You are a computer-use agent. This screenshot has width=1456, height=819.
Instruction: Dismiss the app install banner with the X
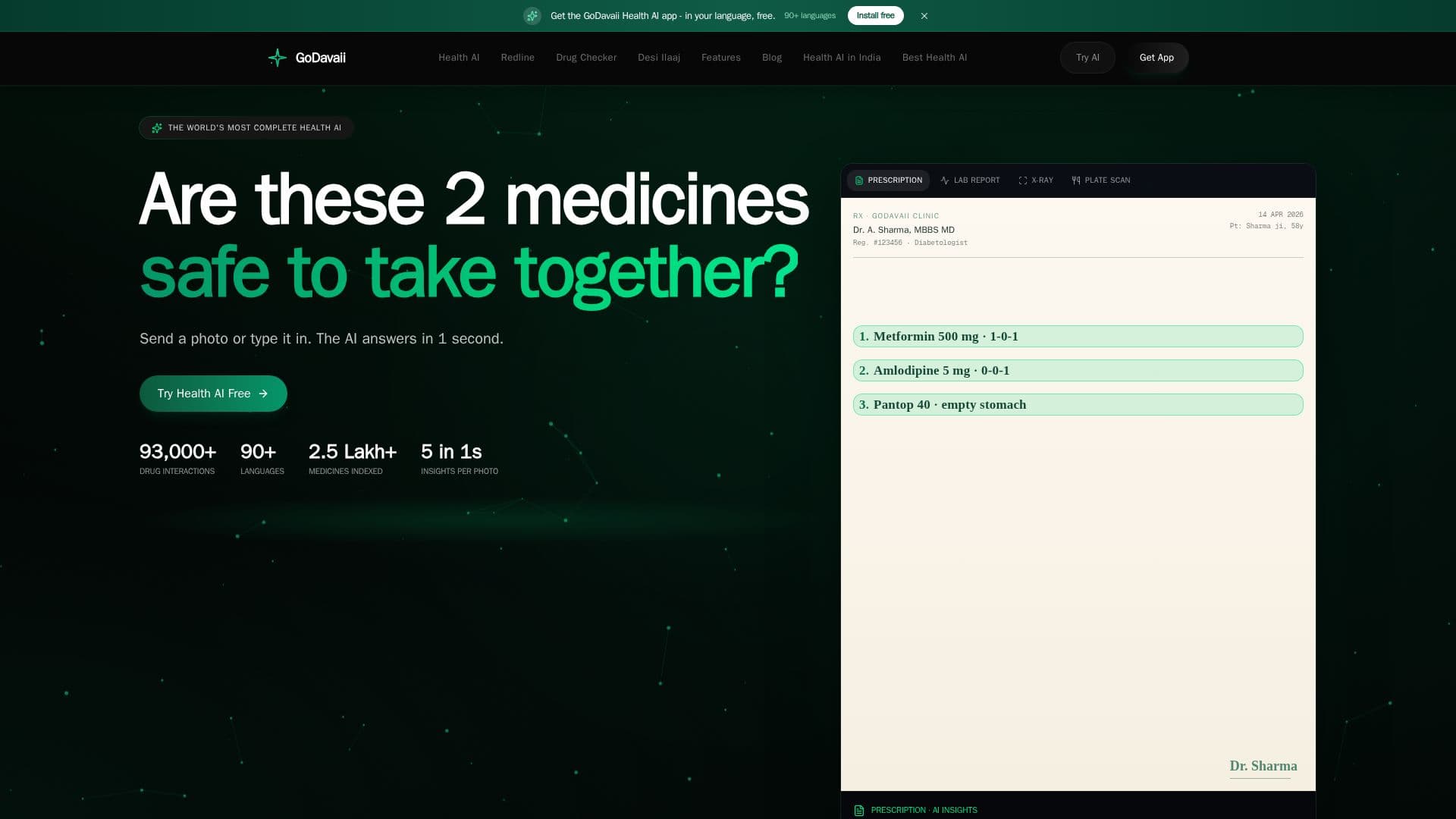click(924, 16)
